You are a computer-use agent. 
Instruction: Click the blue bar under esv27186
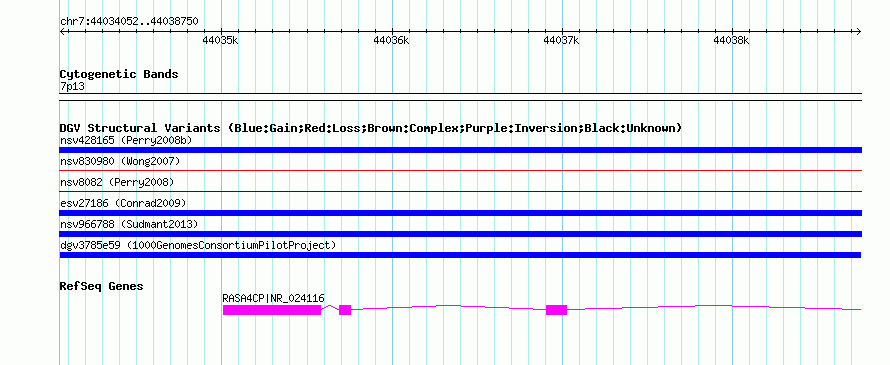point(460,213)
